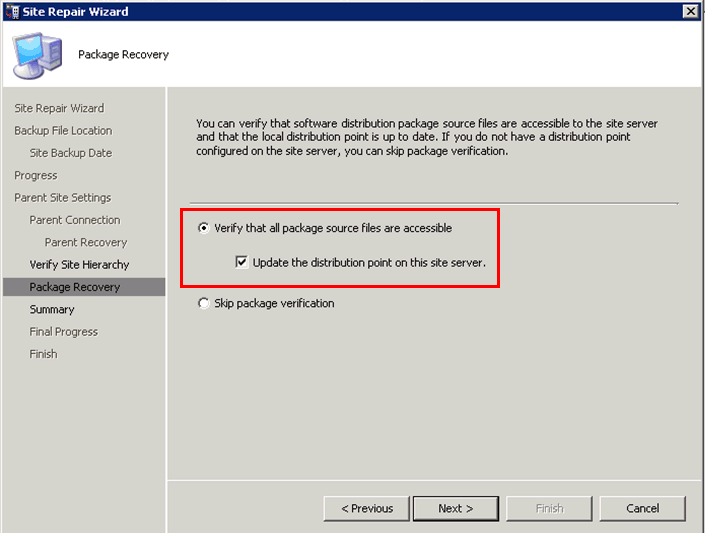Select Parent Connection in sidebar
The height and width of the screenshot is (533, 705).
(75, 220)
